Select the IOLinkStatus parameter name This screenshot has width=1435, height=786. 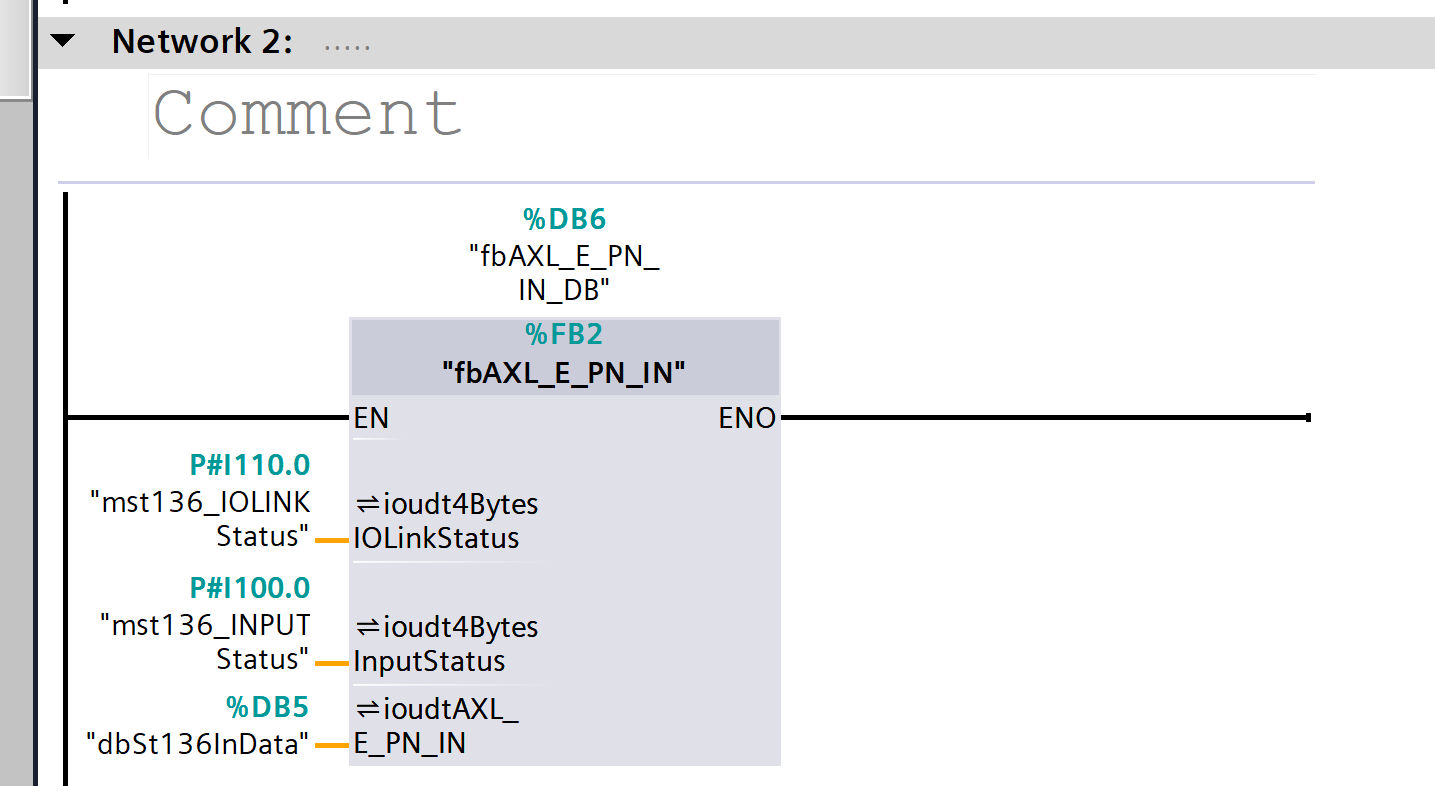coord(436,538)
